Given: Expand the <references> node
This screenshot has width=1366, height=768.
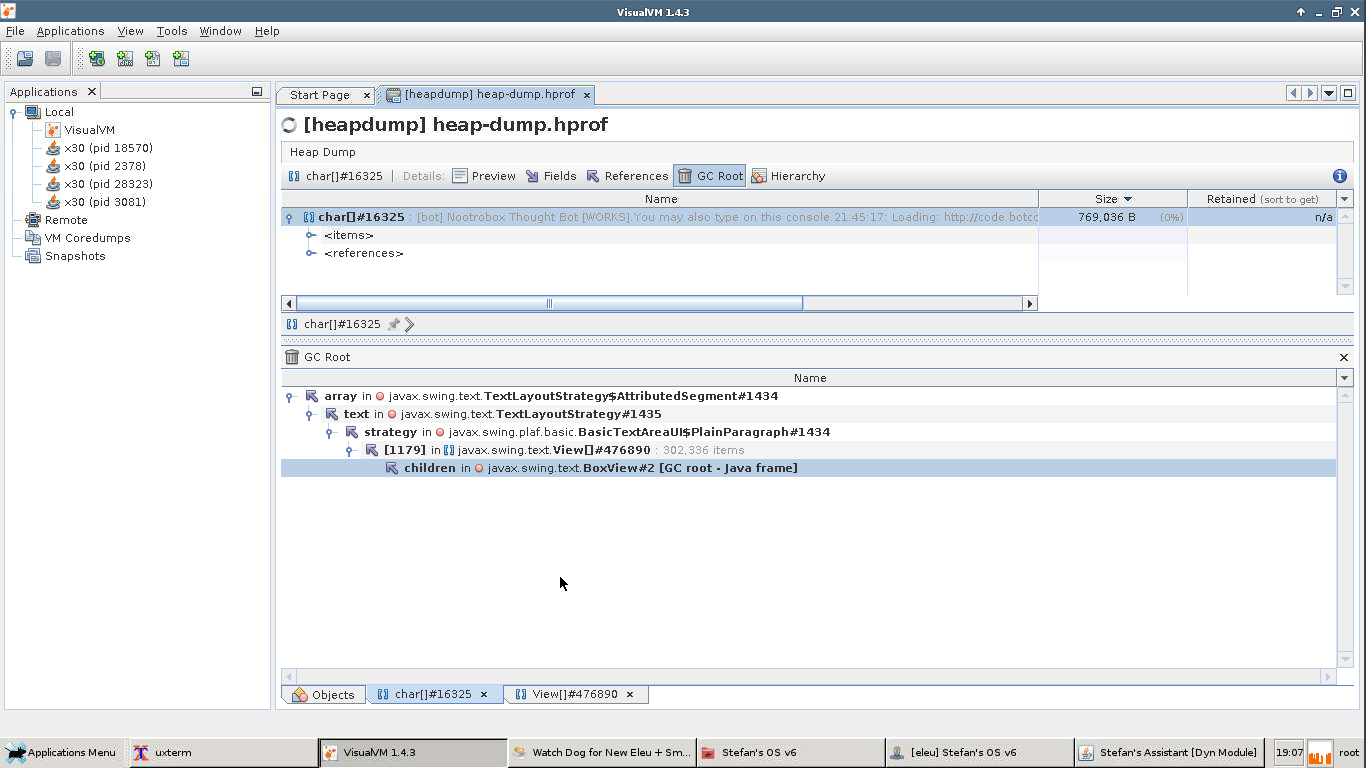Looking at the screenshot, I should [311, 254].
